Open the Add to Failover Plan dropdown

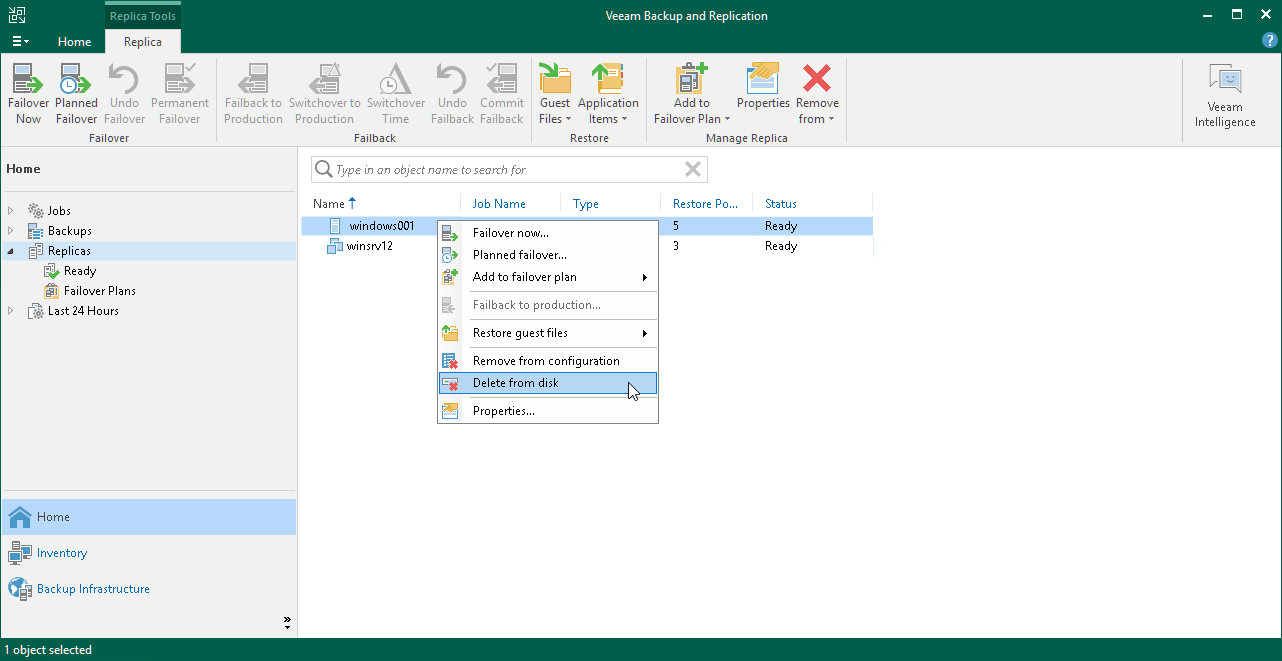click(691, 94)
